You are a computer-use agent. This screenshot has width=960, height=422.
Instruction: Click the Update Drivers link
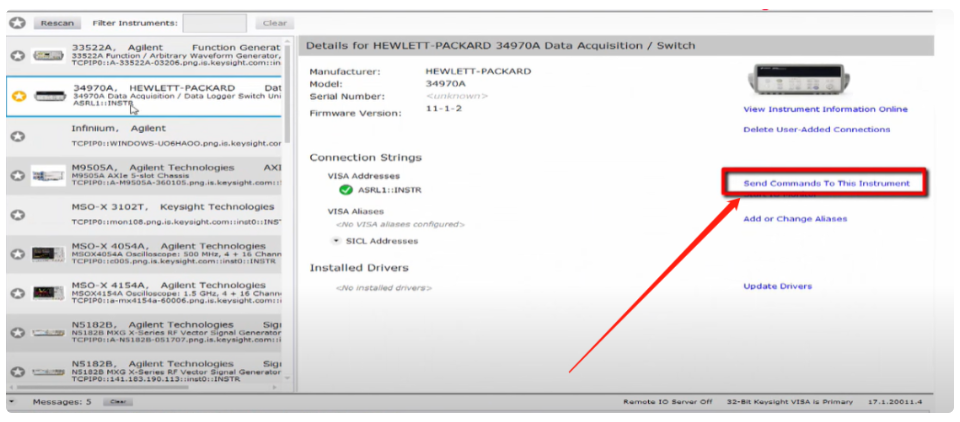pos(778,286)
